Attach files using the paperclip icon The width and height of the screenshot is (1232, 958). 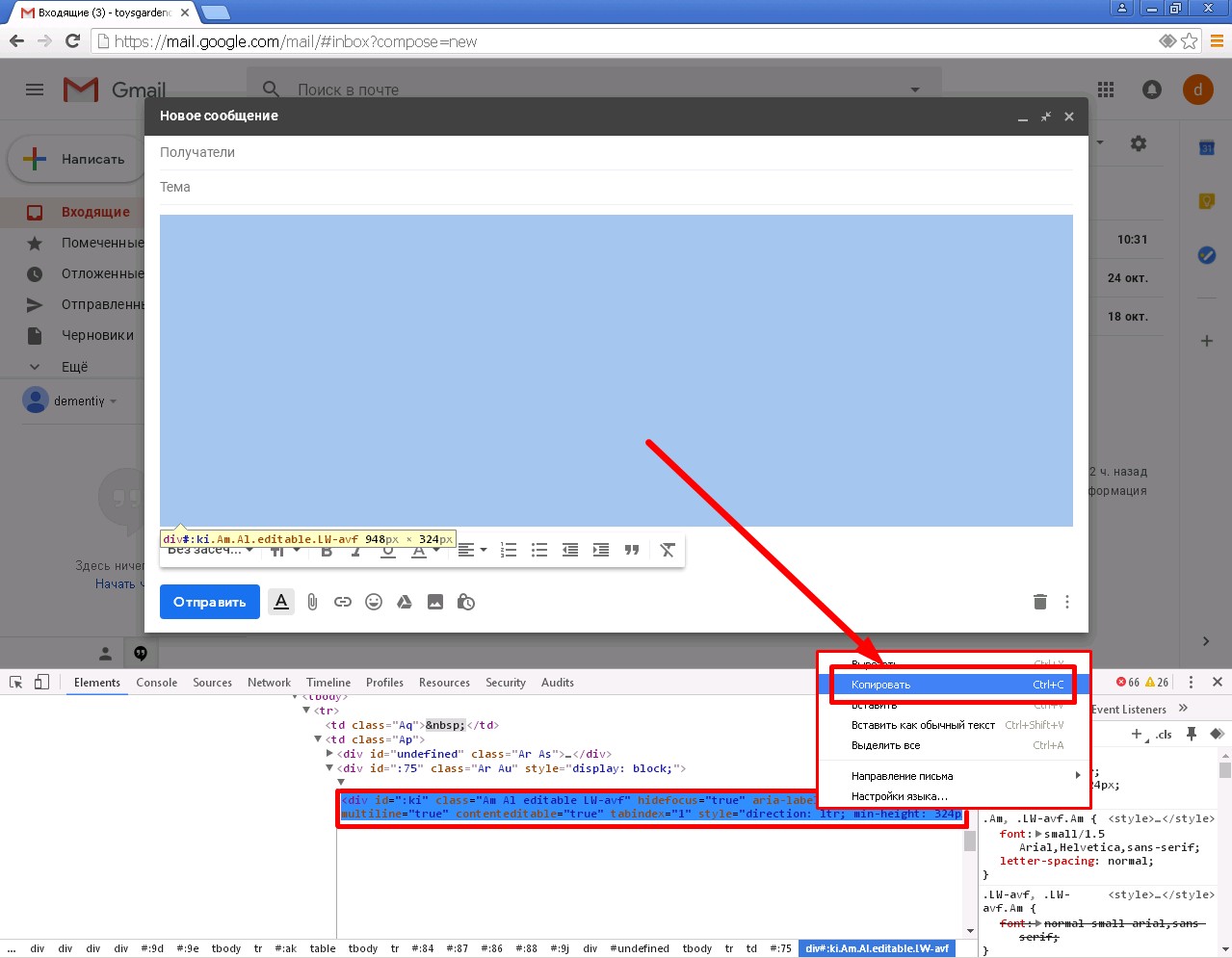[312, 602]
